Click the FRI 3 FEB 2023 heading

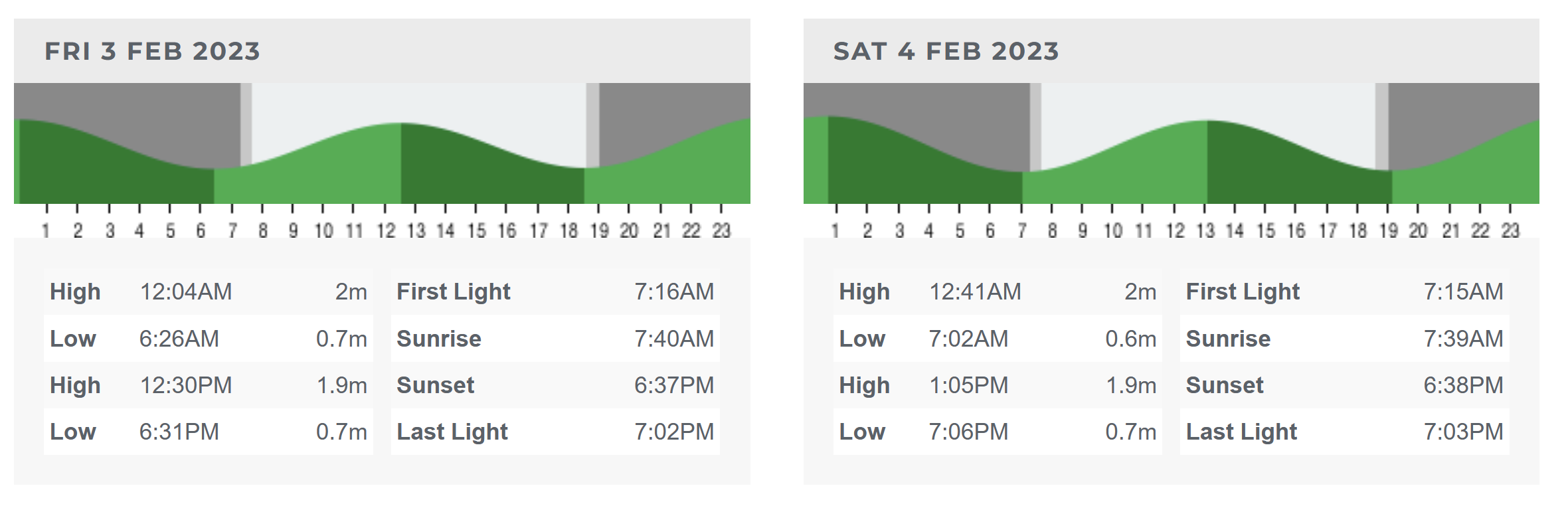tap(152, 52)
